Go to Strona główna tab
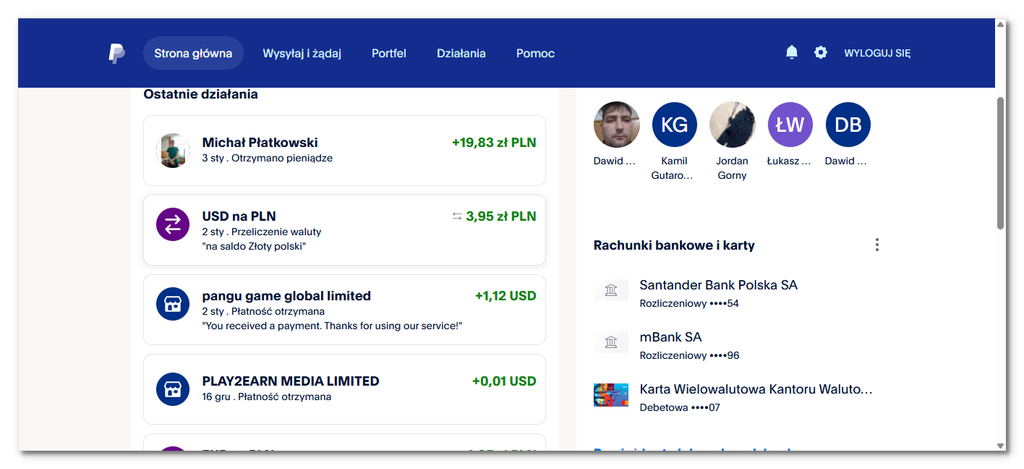The image size is (1024, 469). click(x=193, y=54)
